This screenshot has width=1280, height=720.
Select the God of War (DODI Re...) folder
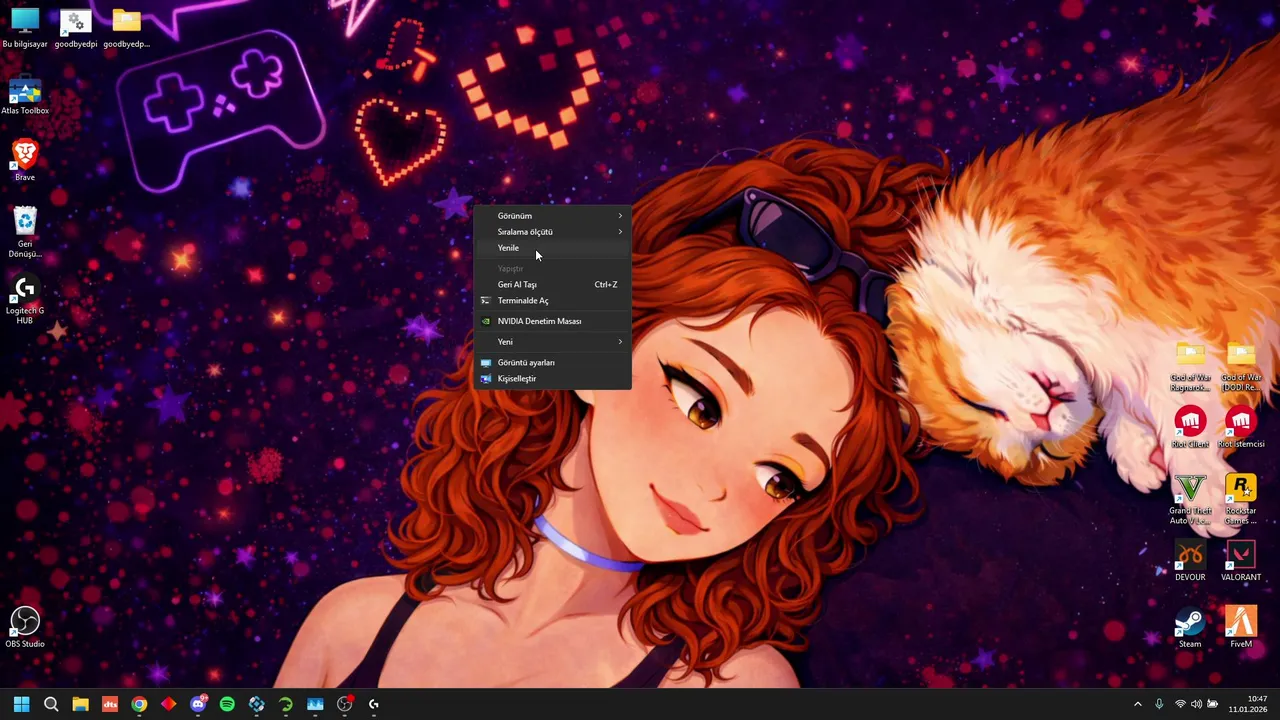tap(1241, 366)
